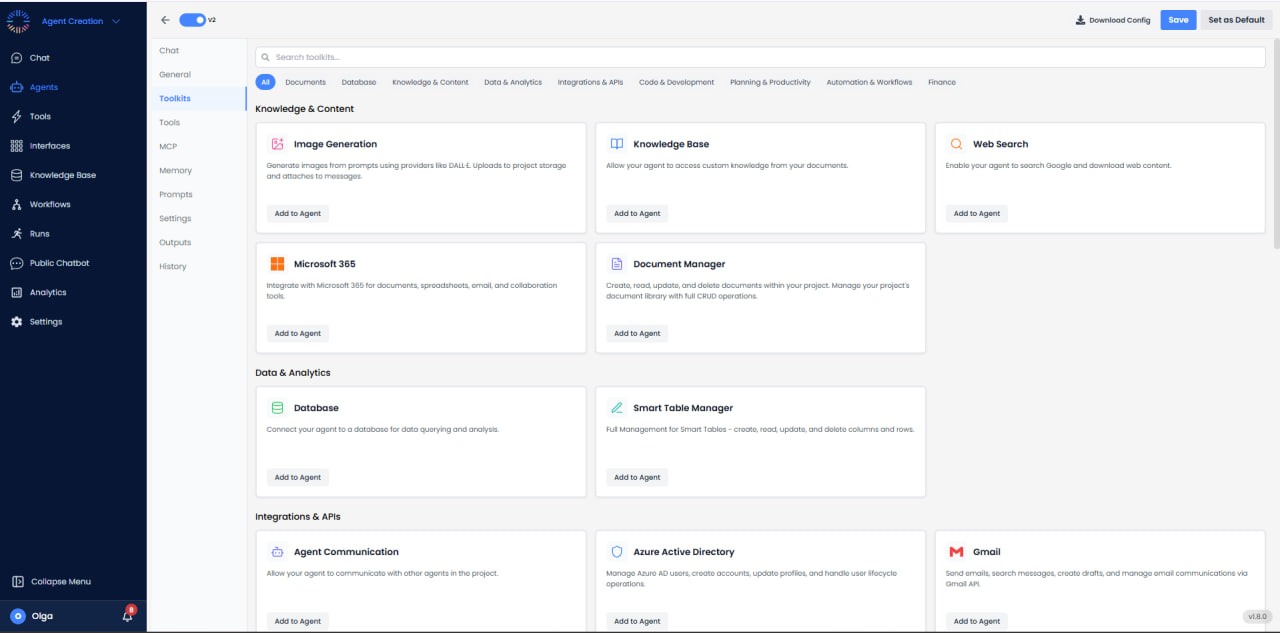
Task: Open the Prompts section
Action: pyautogui.click(x=176, y=194)
